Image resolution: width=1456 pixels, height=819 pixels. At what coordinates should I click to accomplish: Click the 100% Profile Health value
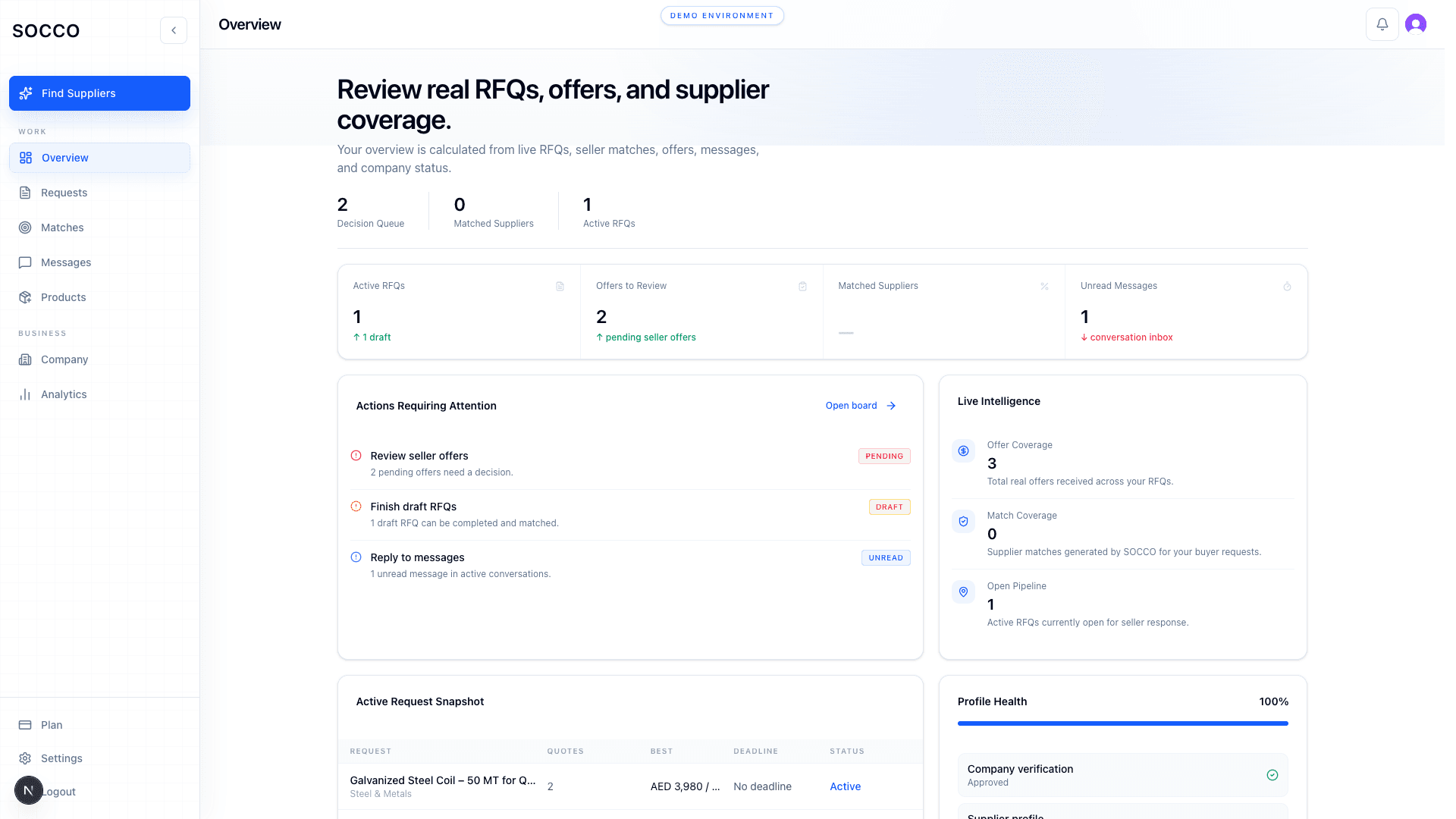pyautogui.click(x=1273, y=701)
